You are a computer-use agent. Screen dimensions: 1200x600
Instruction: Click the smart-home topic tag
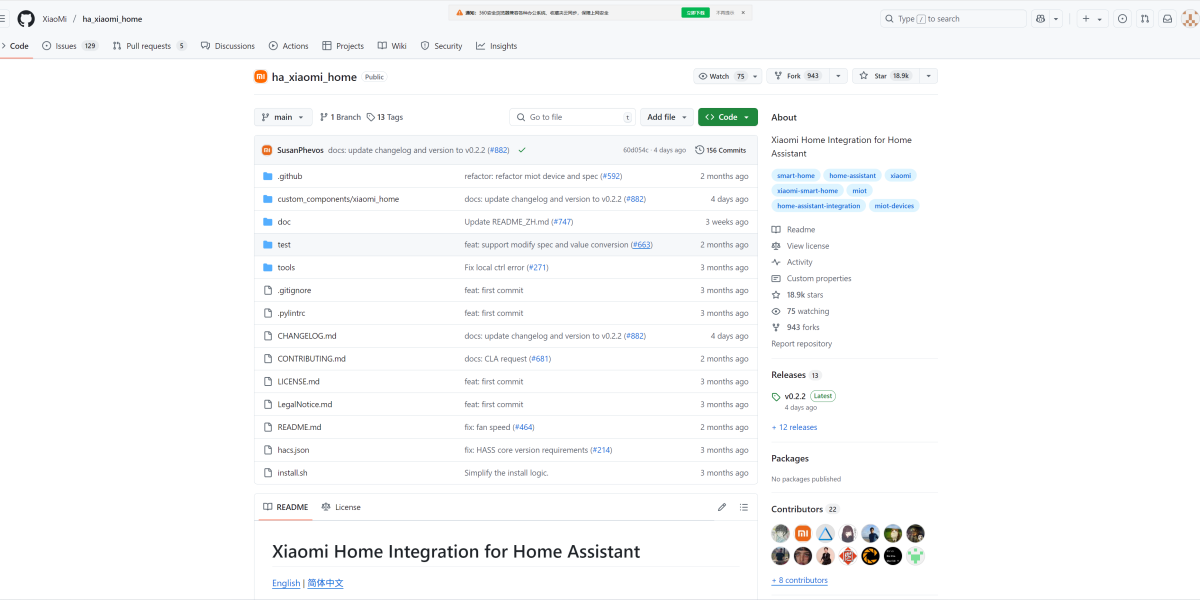click(796, 175)
